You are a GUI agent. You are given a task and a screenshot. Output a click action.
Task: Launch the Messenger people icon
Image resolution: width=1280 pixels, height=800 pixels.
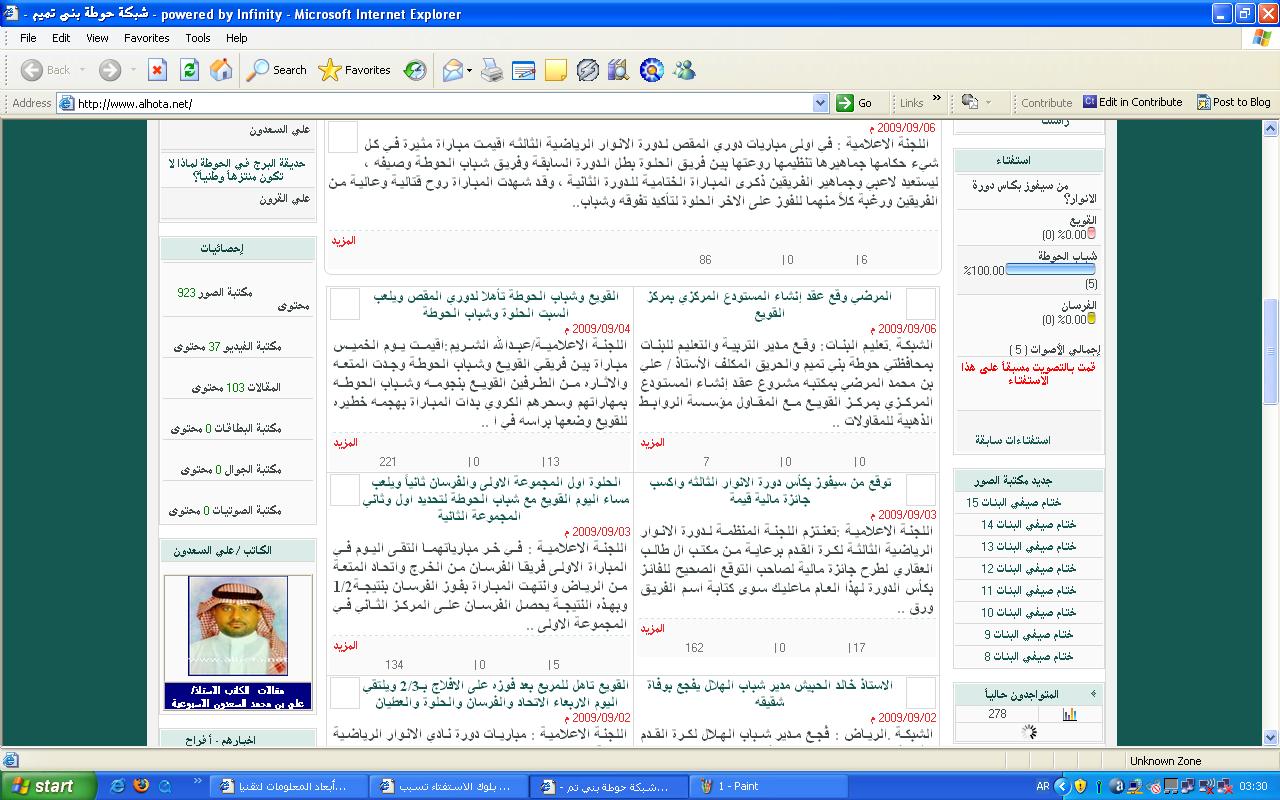(684, 70)
